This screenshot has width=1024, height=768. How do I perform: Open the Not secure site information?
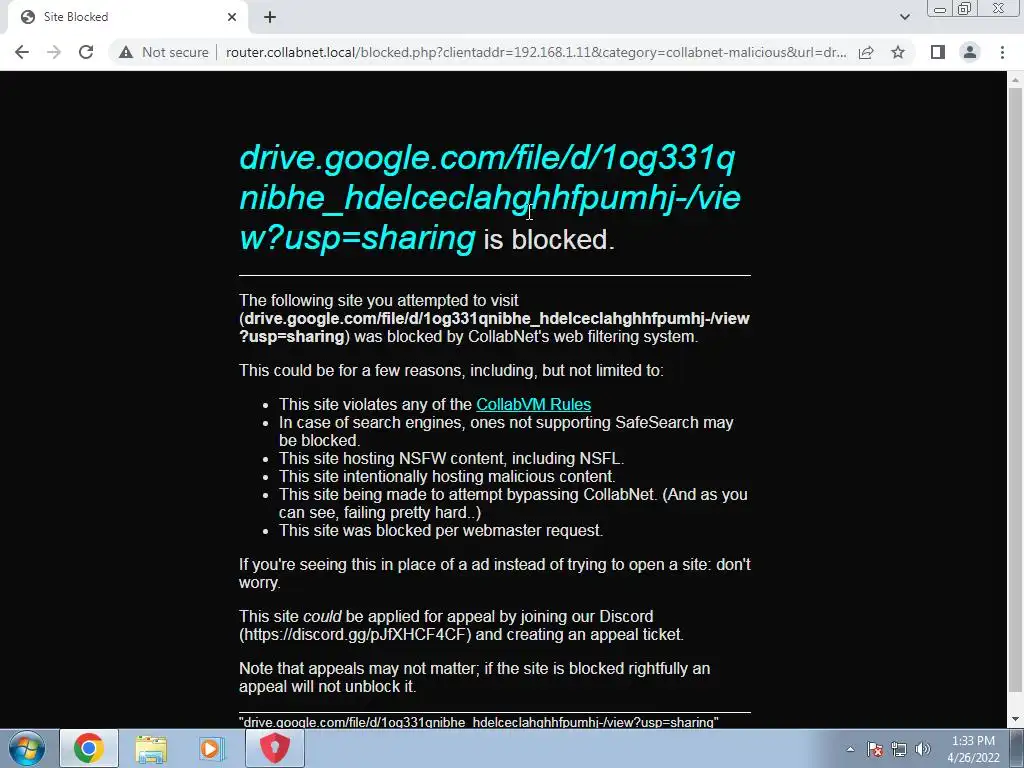(163, 52)
